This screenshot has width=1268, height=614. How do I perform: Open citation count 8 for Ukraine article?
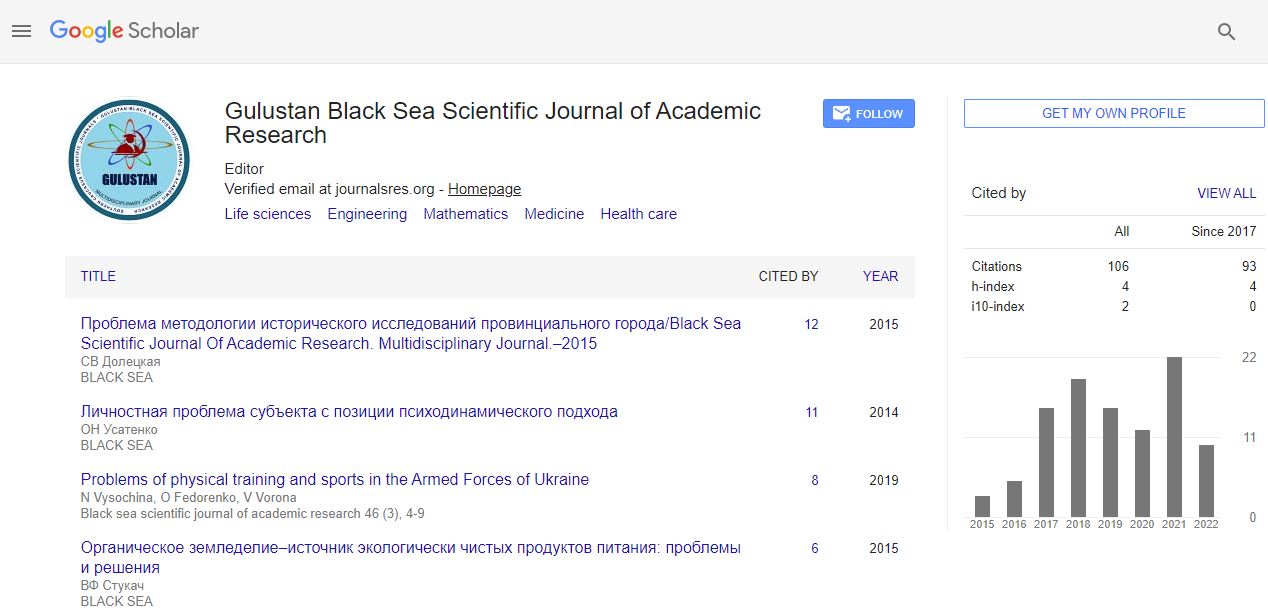click(814, 480)
